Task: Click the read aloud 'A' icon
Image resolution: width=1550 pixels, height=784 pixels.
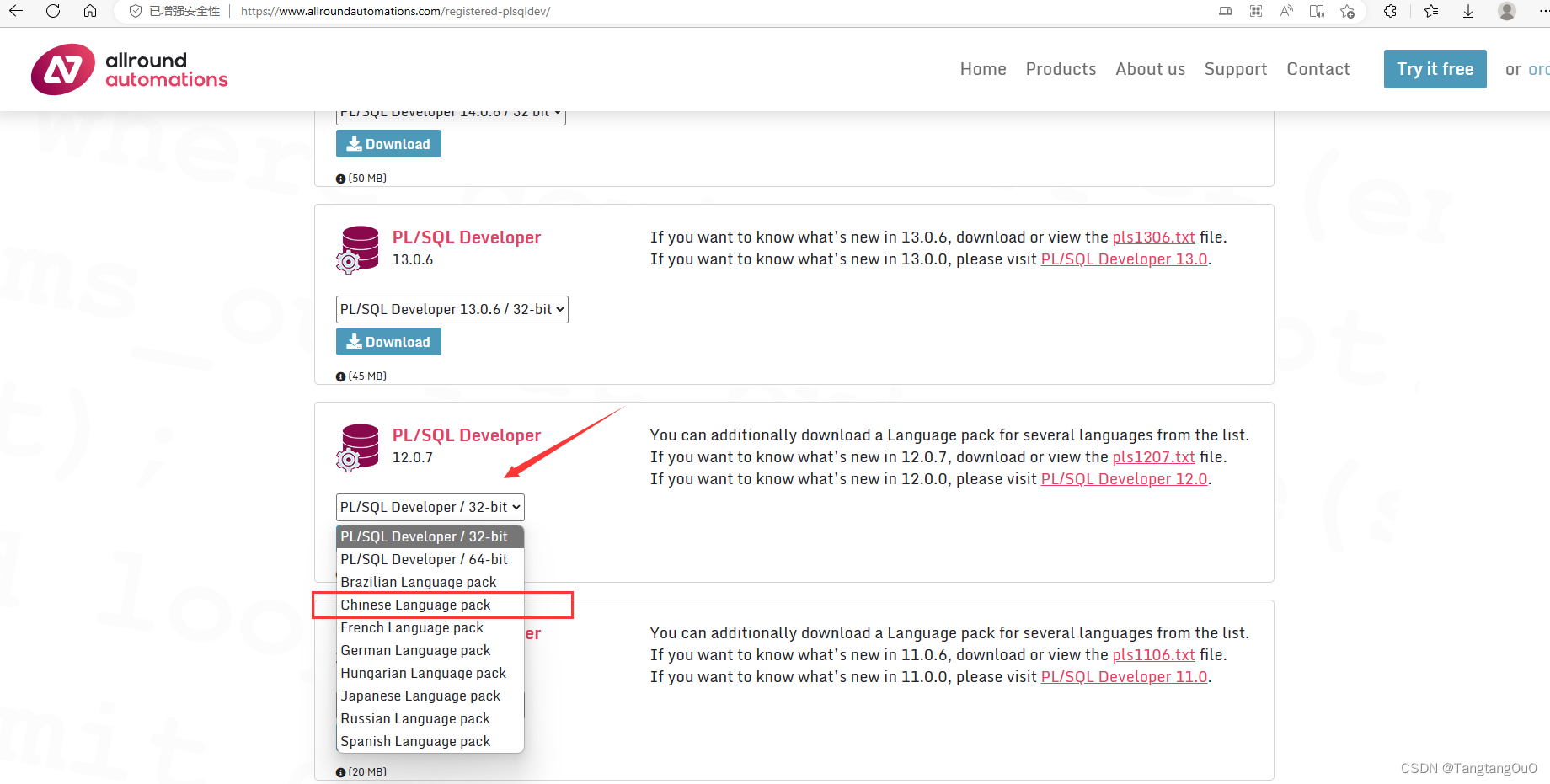Action: pos(1286,12)
